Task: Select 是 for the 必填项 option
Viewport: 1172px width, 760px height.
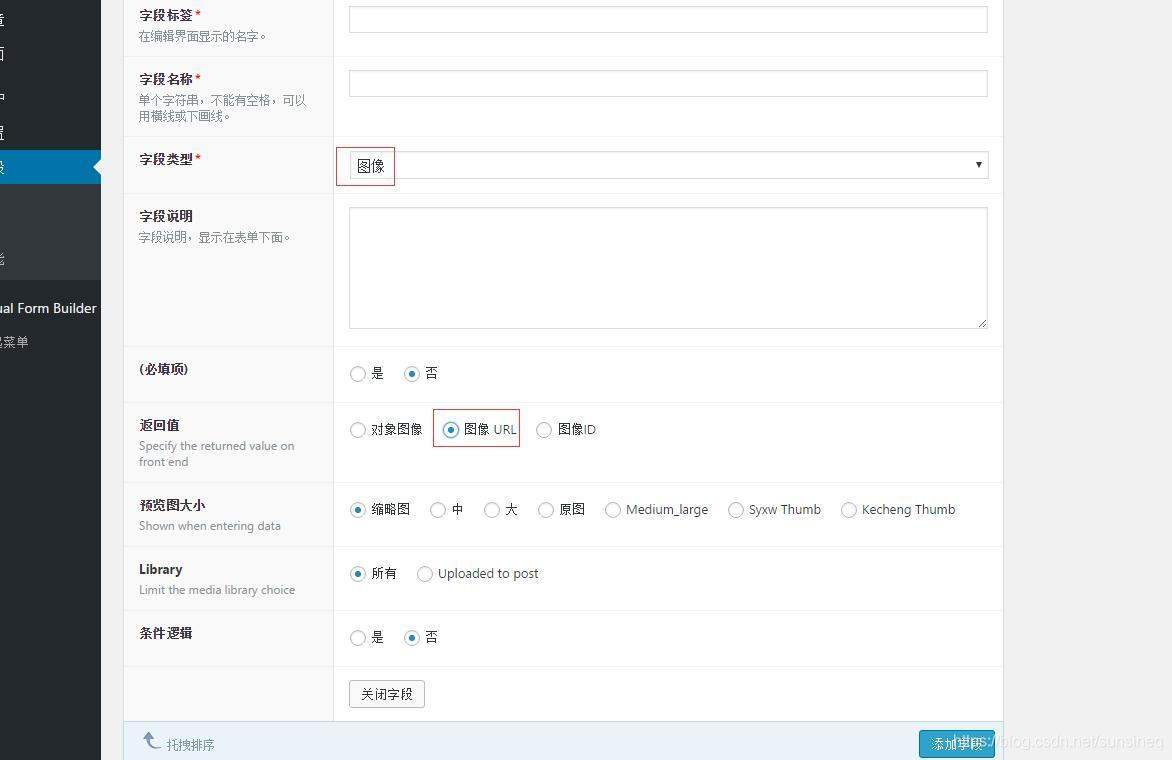Action: click(358, 373)
